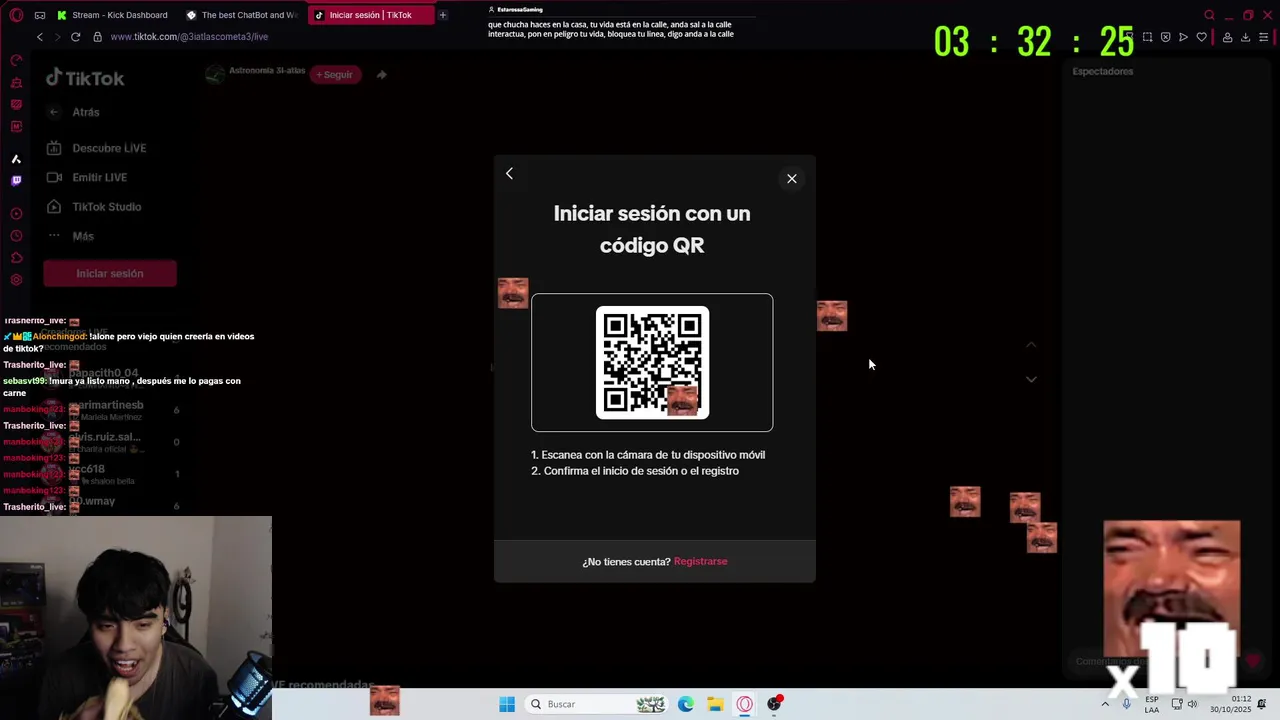Open GX Control speedometer in sidebar

[16, 60]
